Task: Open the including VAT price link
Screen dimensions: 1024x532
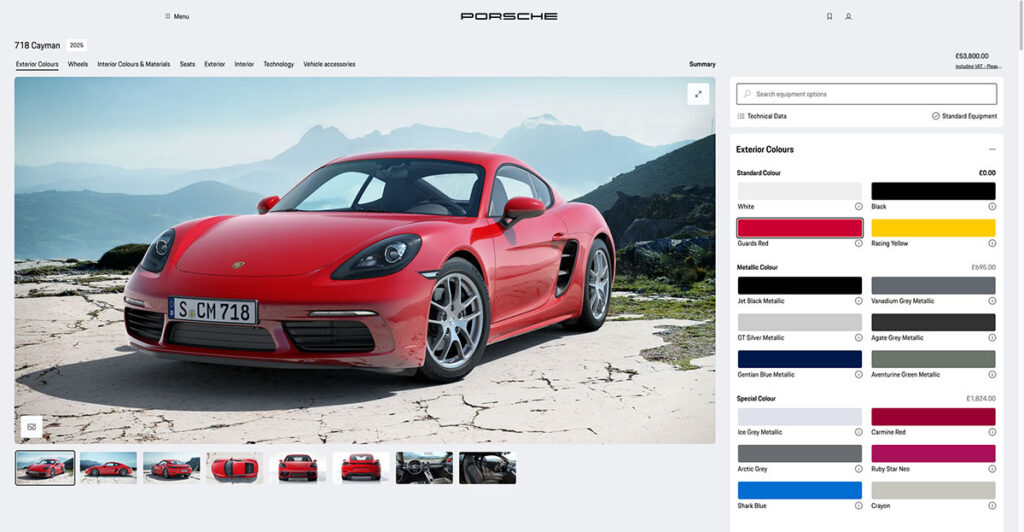Action: (978, 66)
